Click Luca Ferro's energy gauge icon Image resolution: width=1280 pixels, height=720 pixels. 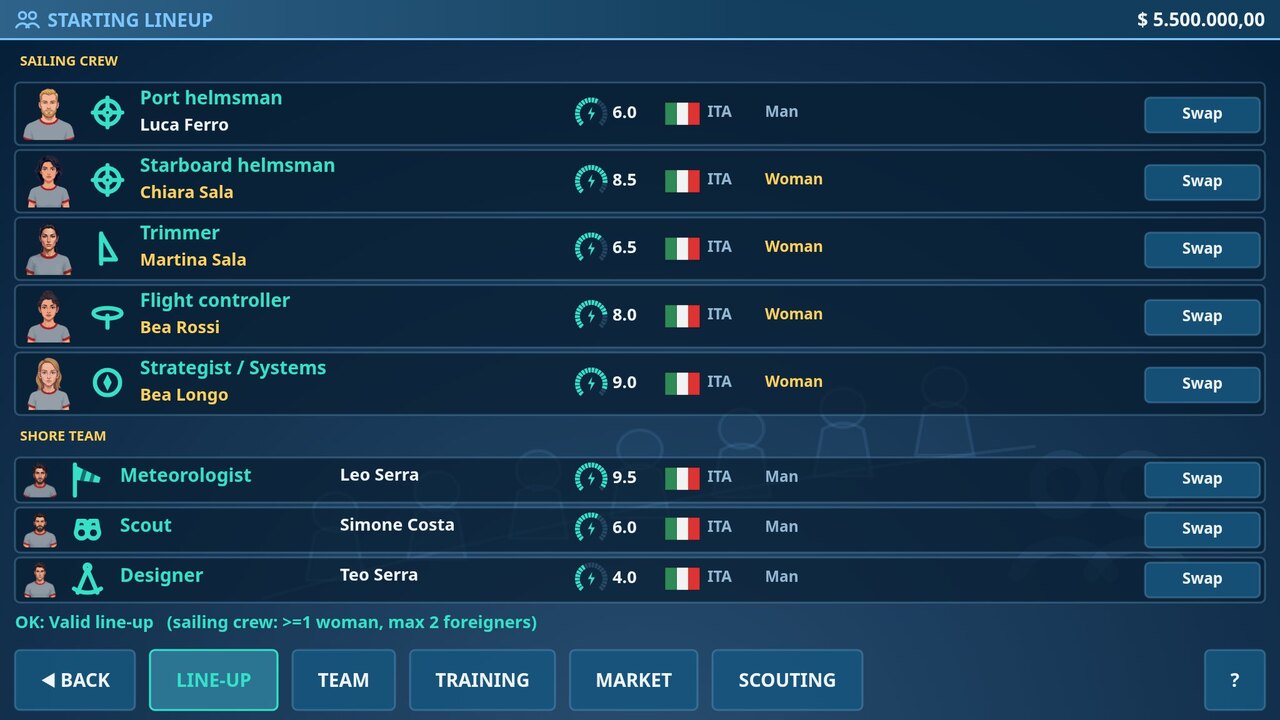(x=591, y=112)
